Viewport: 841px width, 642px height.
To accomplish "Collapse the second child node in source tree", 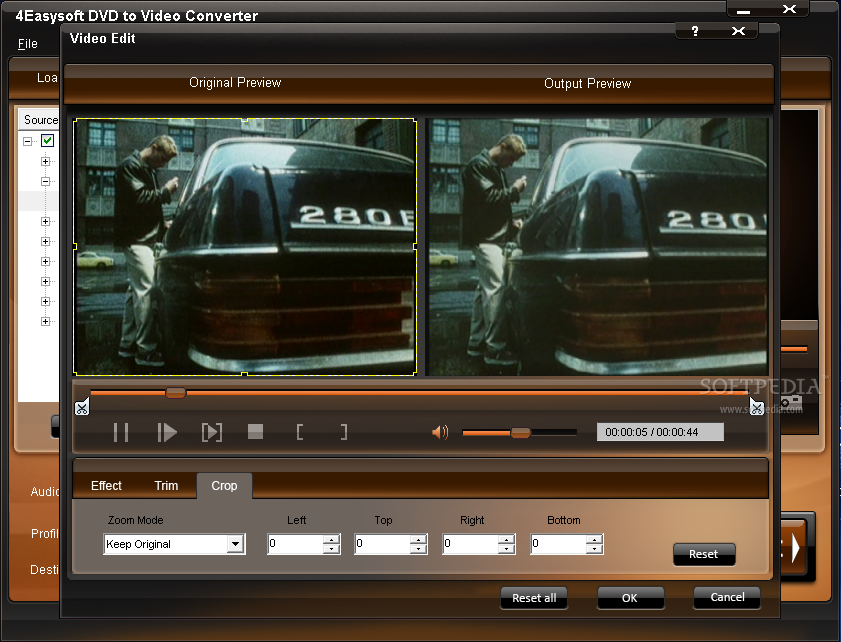I will pos(46,181).
